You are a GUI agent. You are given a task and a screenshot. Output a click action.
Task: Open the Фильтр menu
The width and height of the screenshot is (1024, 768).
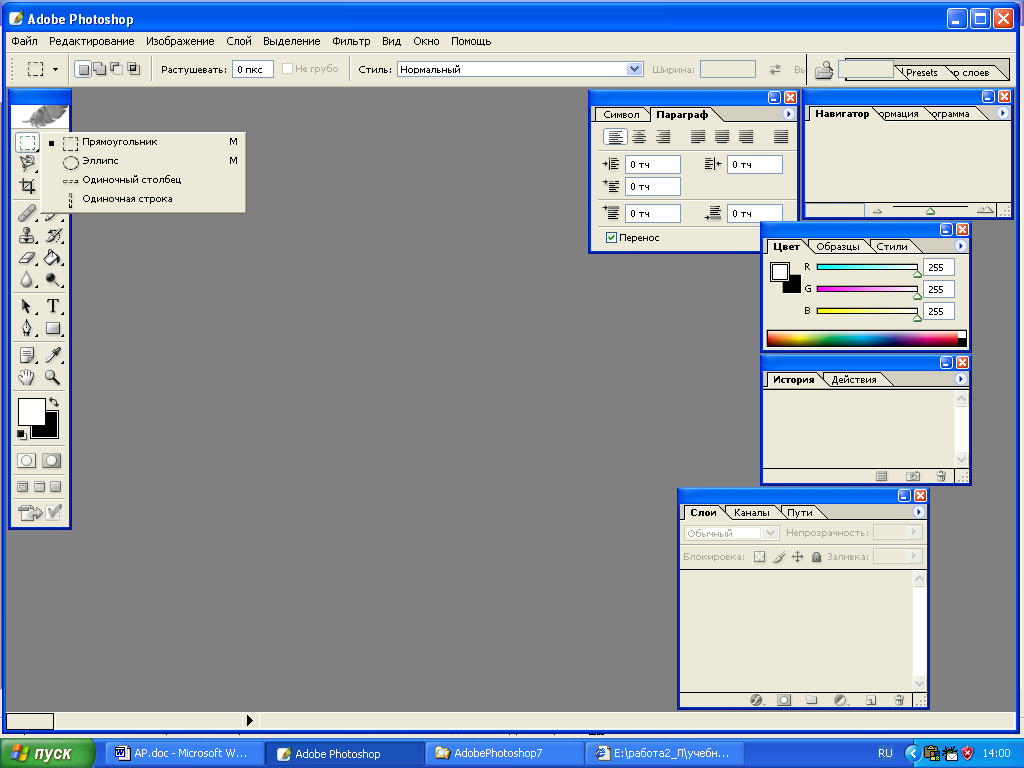(x=351, y=41)
